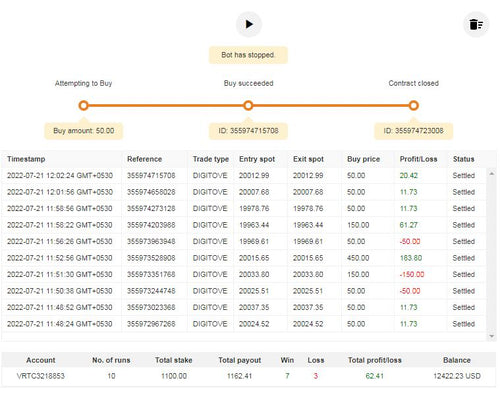Start the bot with the play button
Screen dimensions: 500x393
[x=249, y=24]
